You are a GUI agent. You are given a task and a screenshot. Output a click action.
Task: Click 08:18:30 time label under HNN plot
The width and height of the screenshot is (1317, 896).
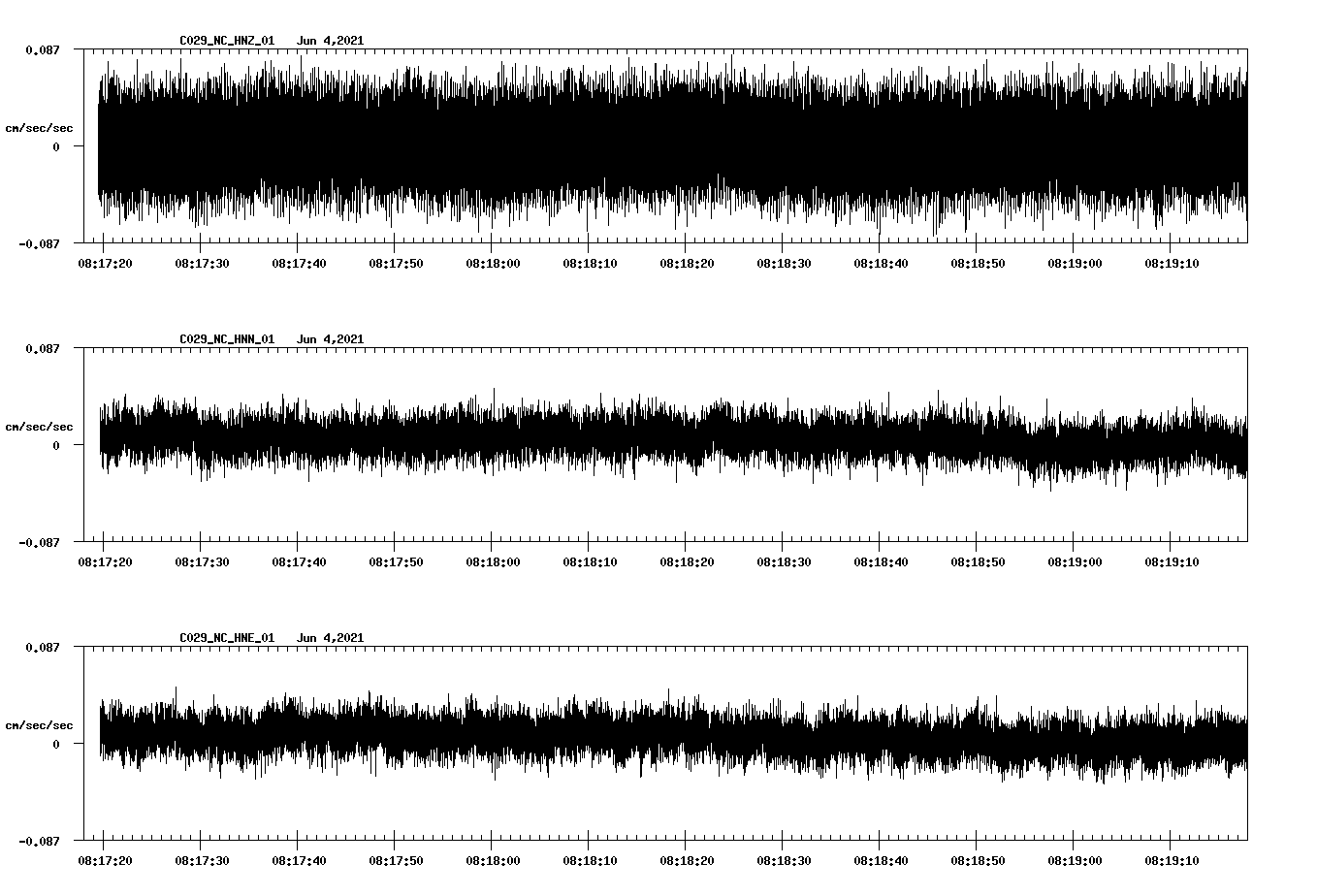784,562
